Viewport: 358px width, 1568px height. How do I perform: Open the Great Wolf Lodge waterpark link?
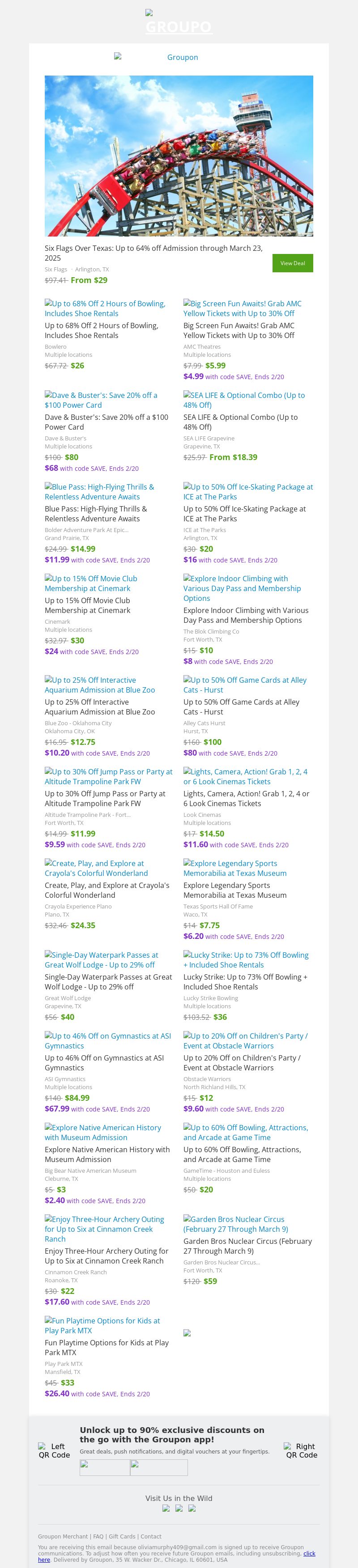[101, 960]
